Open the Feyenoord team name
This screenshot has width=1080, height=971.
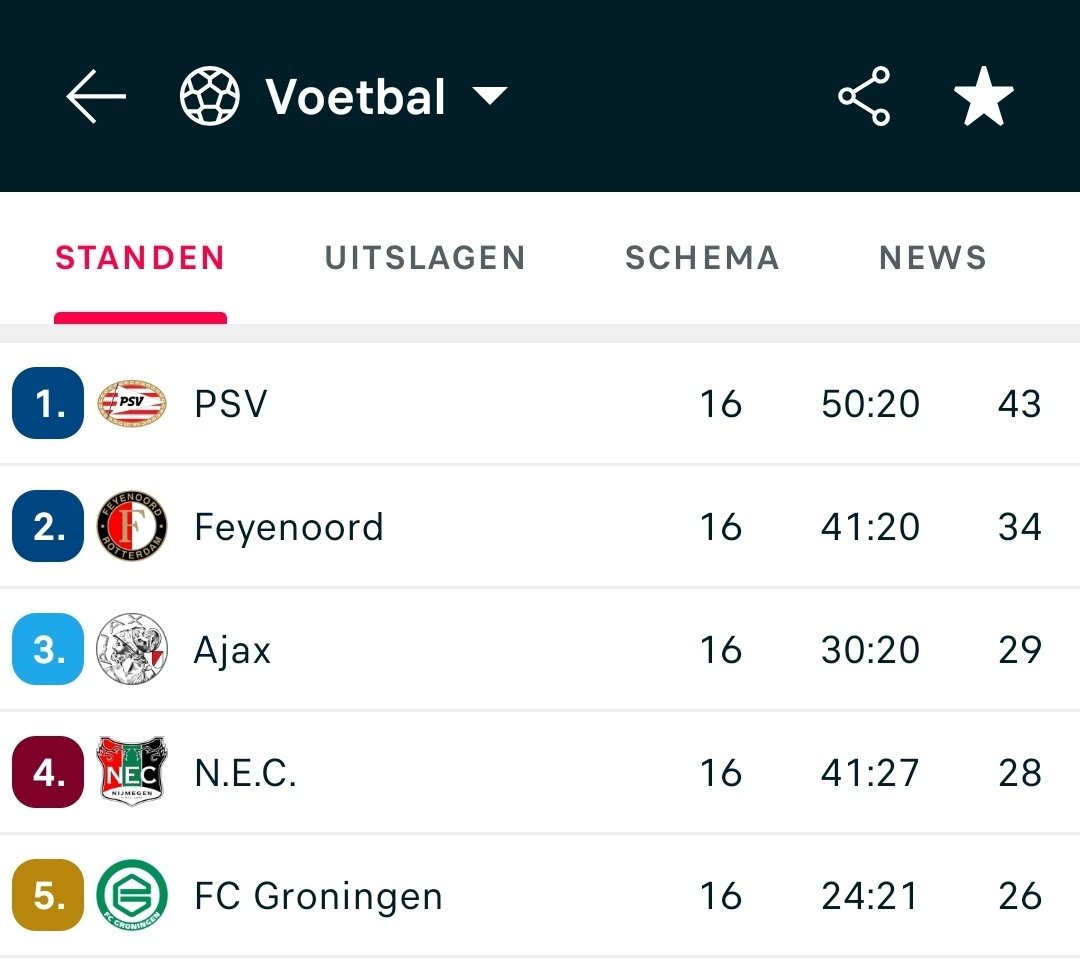click(x=289, y=528)
